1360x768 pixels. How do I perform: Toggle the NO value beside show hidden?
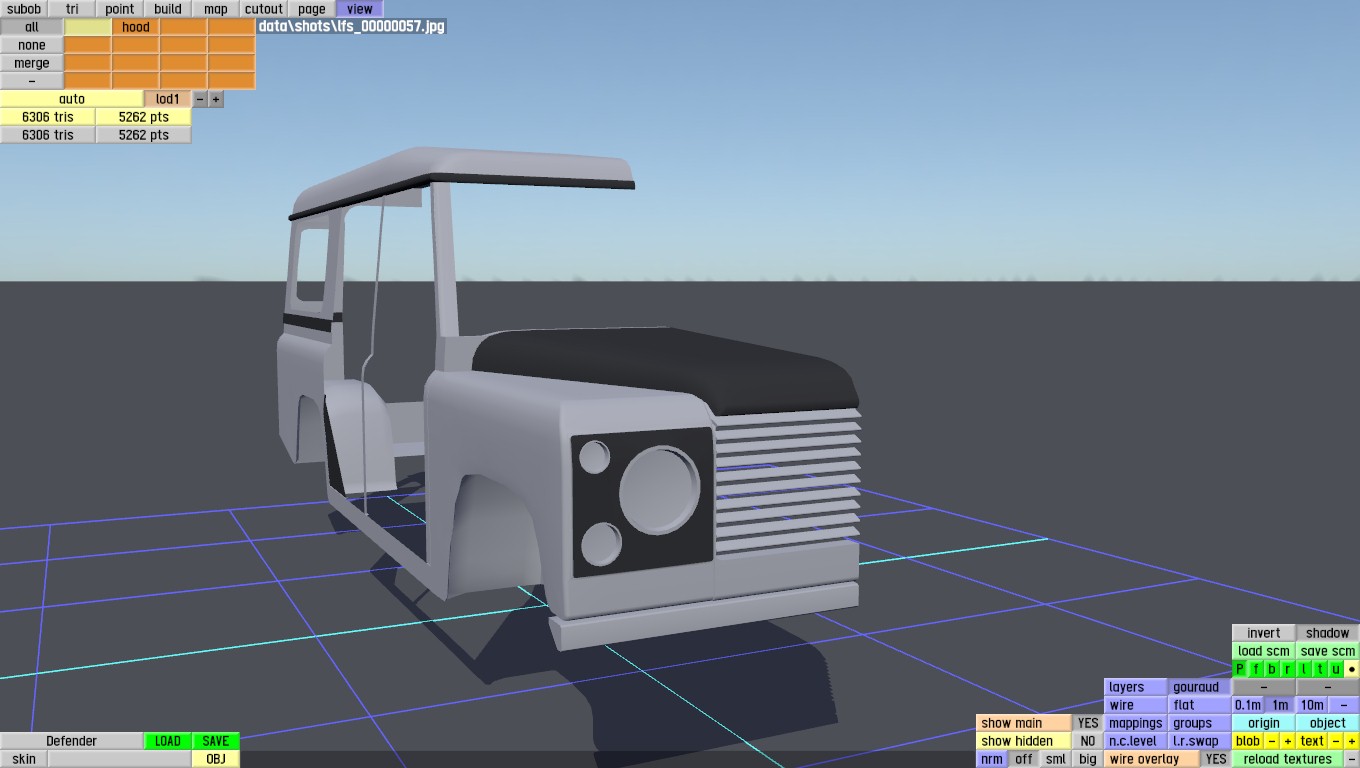click(x=1088, y=741)
